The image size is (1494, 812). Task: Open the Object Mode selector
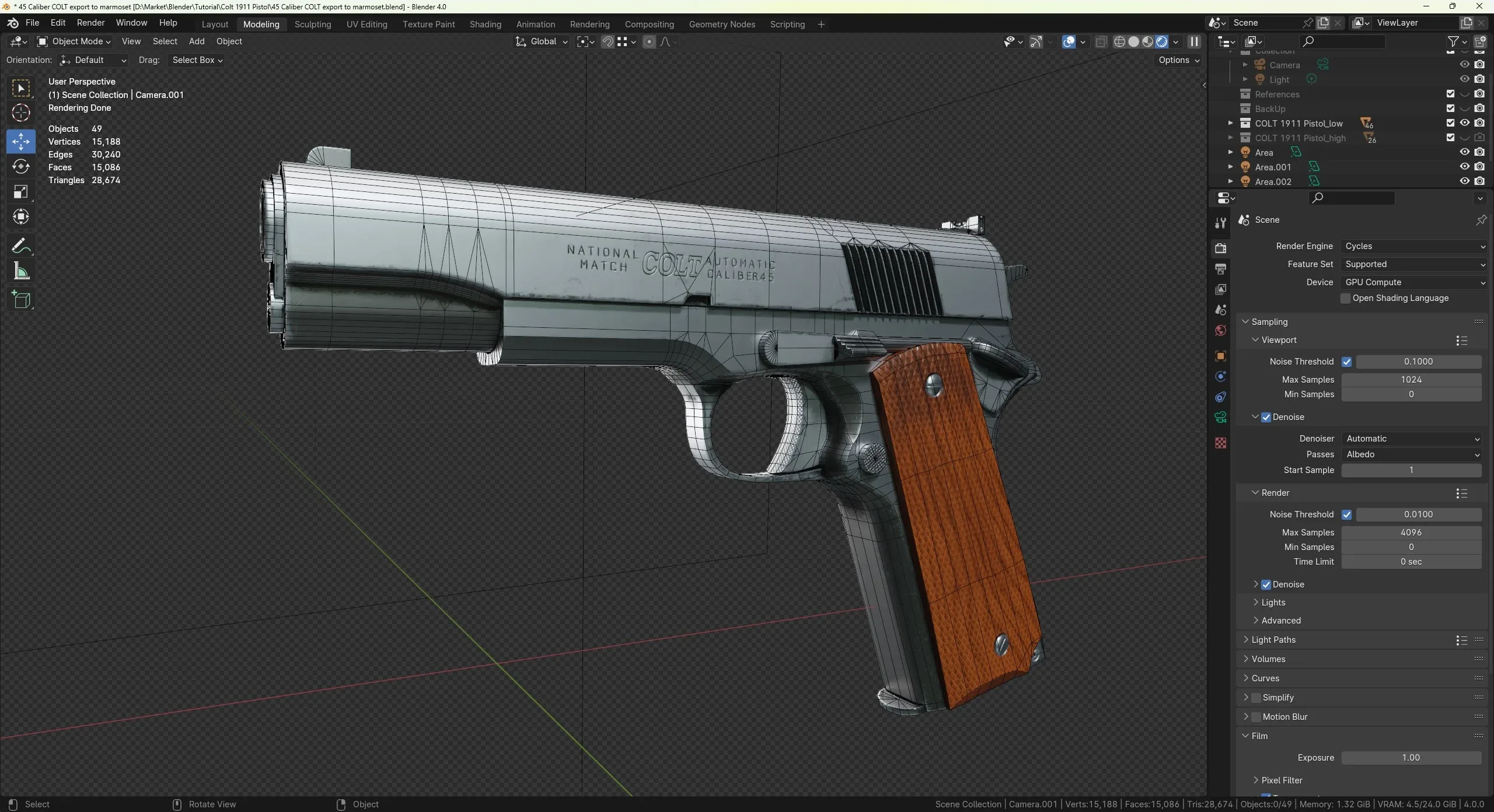tap(74, 41)
